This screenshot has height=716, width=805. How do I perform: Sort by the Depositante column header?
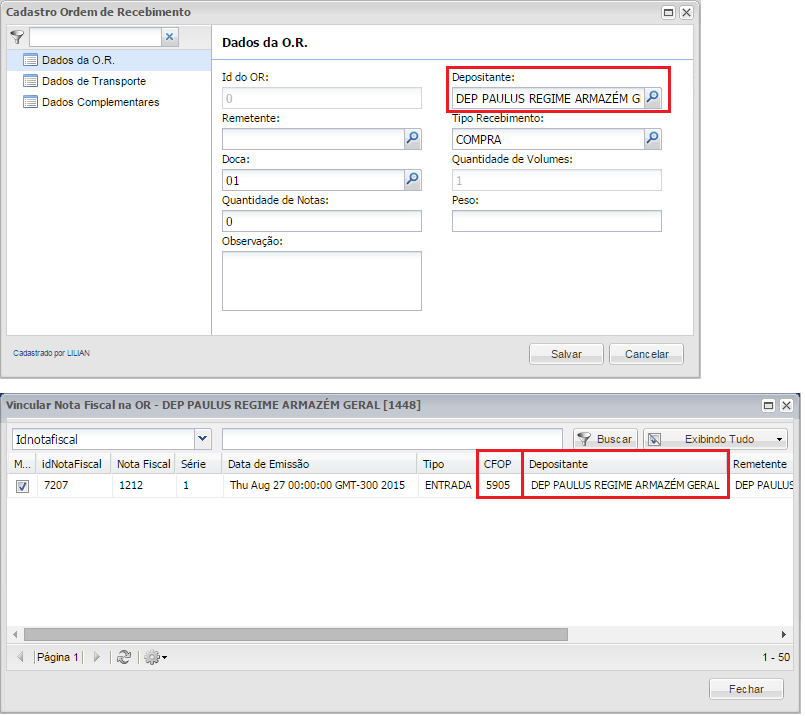point(625,464)
